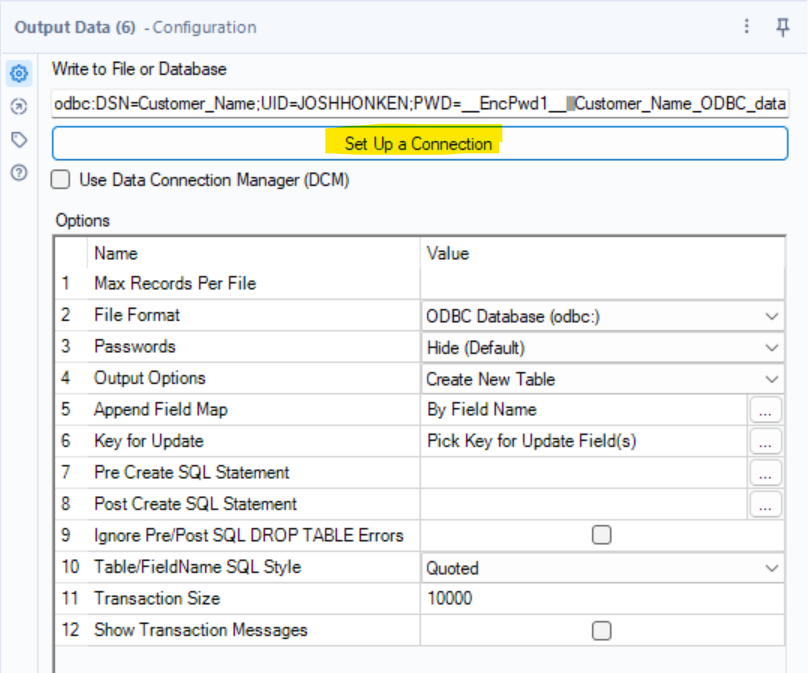Open the Navigation arrow tab in sidebar
This screenshot has height=673, width=808.
click(19, 107)
